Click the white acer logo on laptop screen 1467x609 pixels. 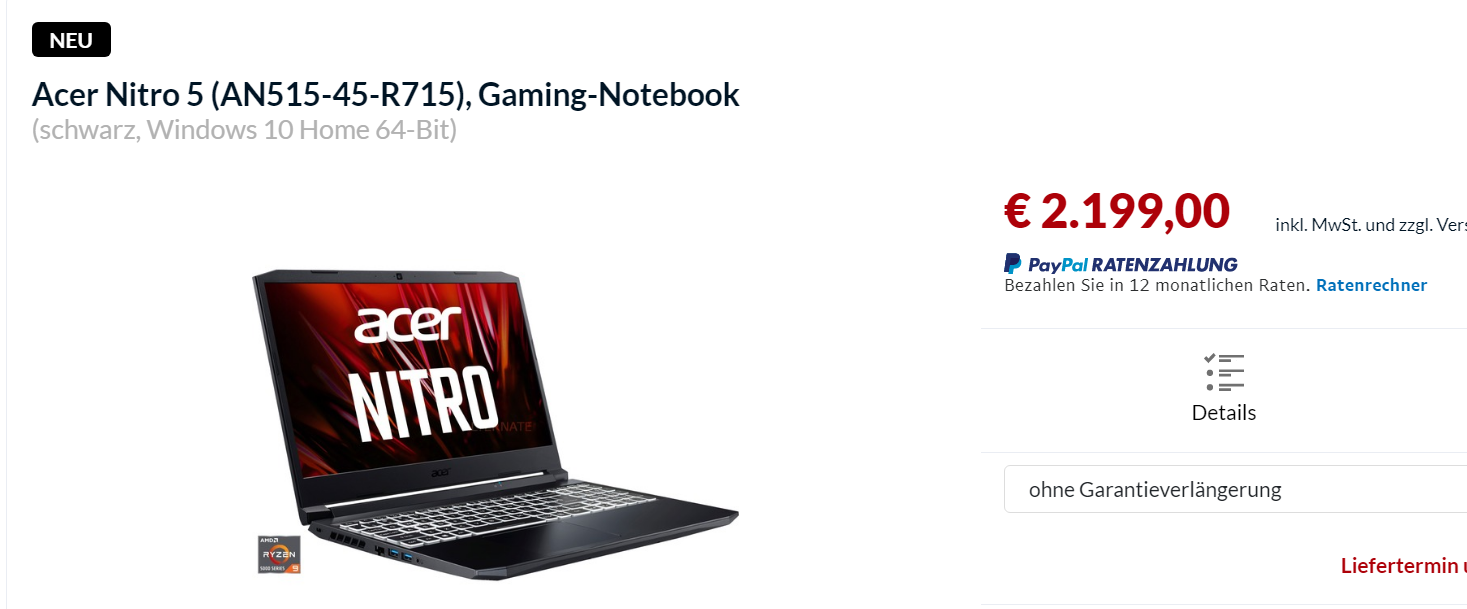pyautogui.click(x=408, y=324)
